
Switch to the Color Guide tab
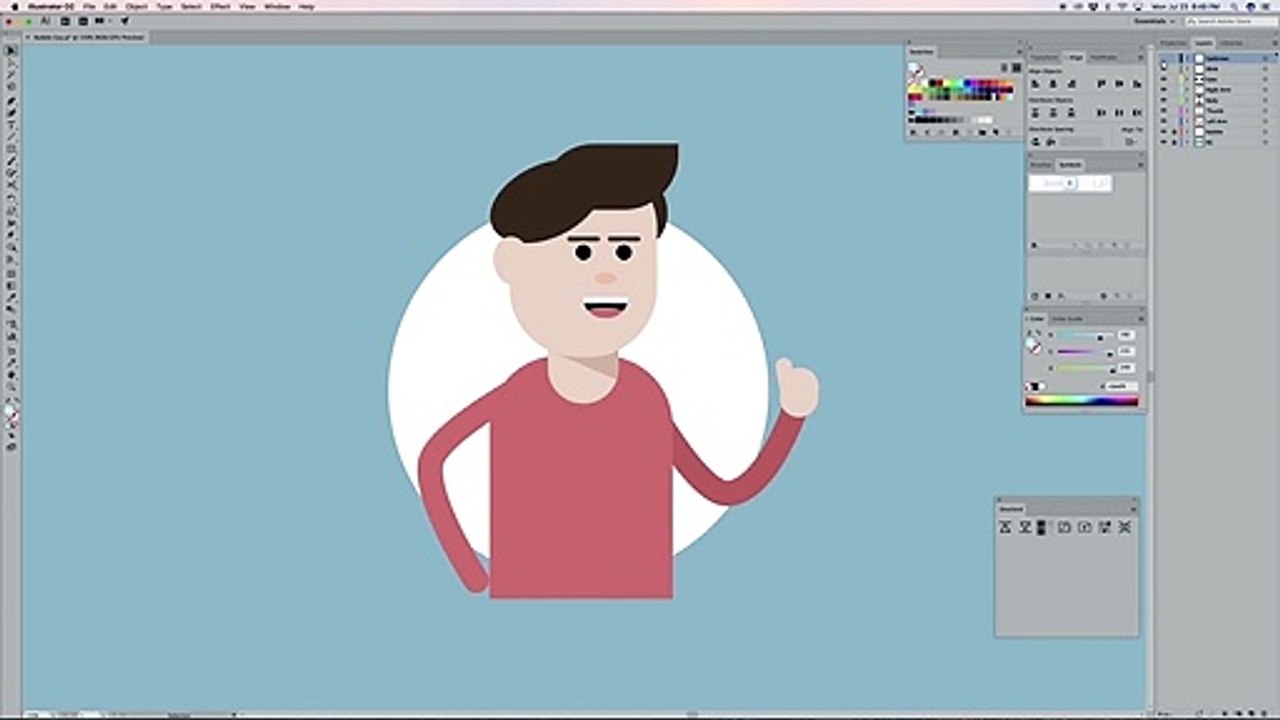(x=1067, y=319)
